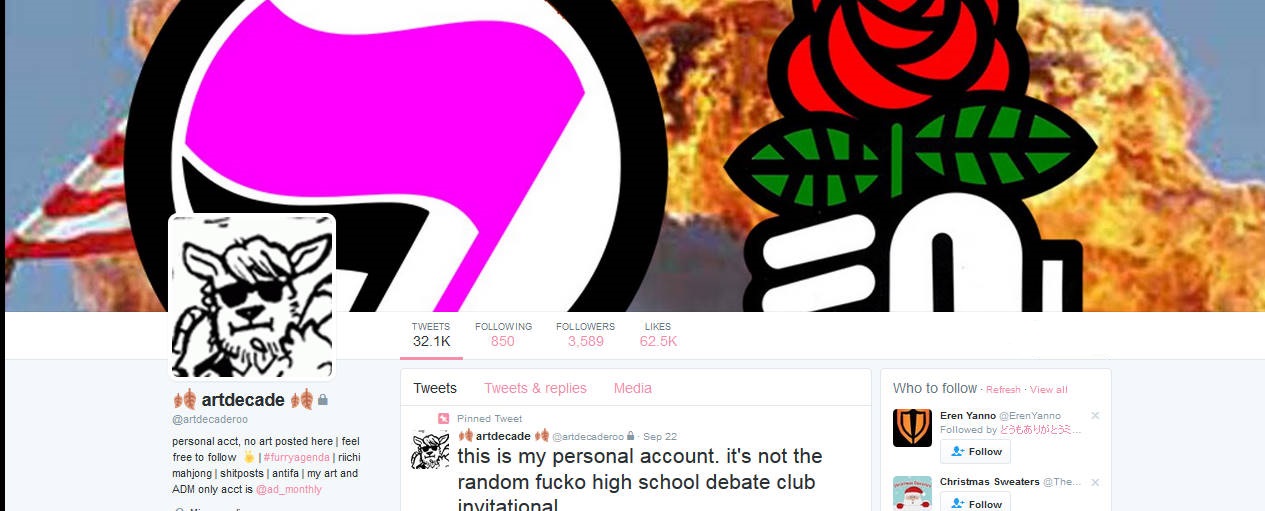Switch to the Tweets tab

[435, 388]
